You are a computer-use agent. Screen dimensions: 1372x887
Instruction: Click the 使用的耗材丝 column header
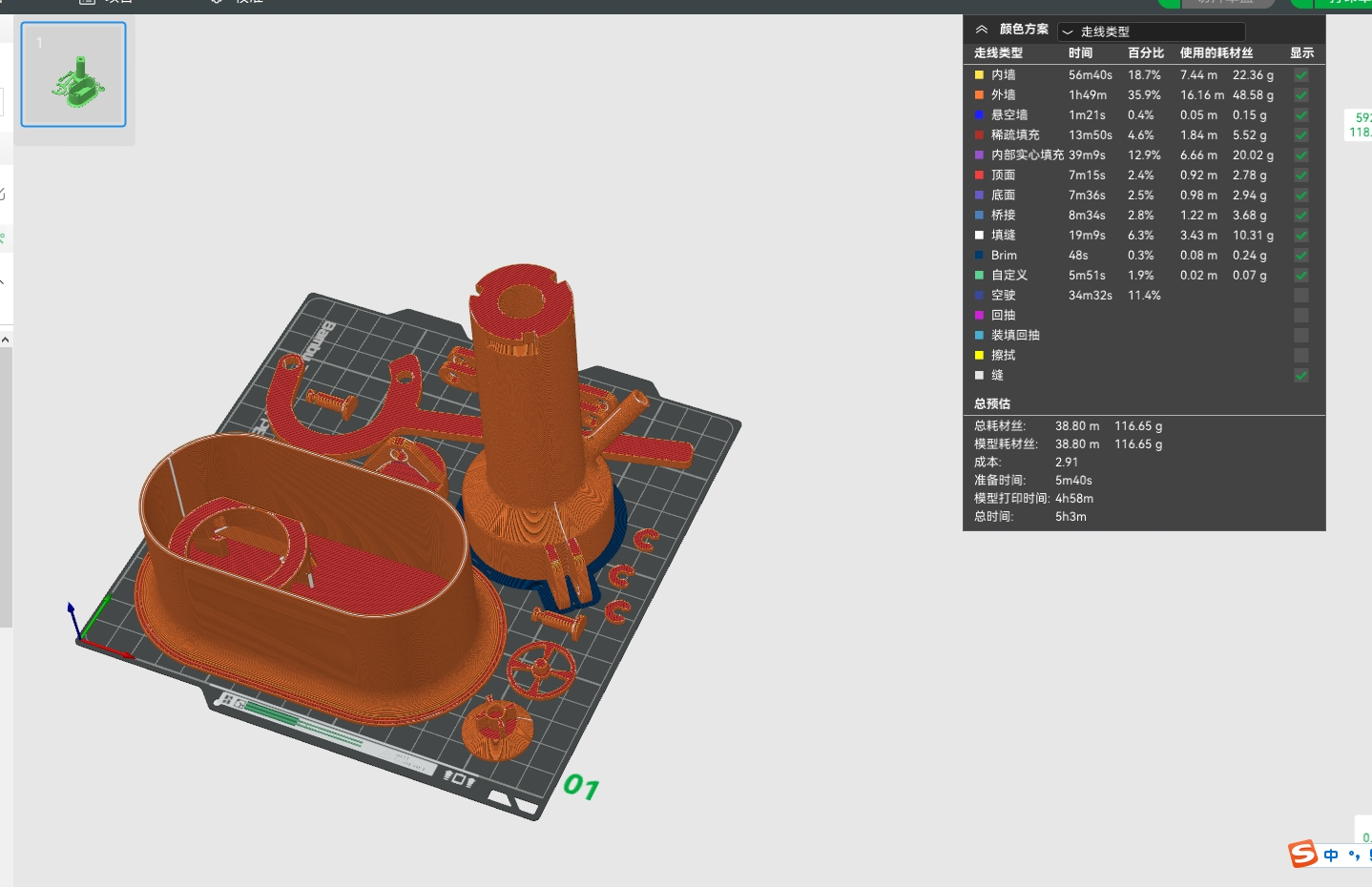[x=1216, y=53]
